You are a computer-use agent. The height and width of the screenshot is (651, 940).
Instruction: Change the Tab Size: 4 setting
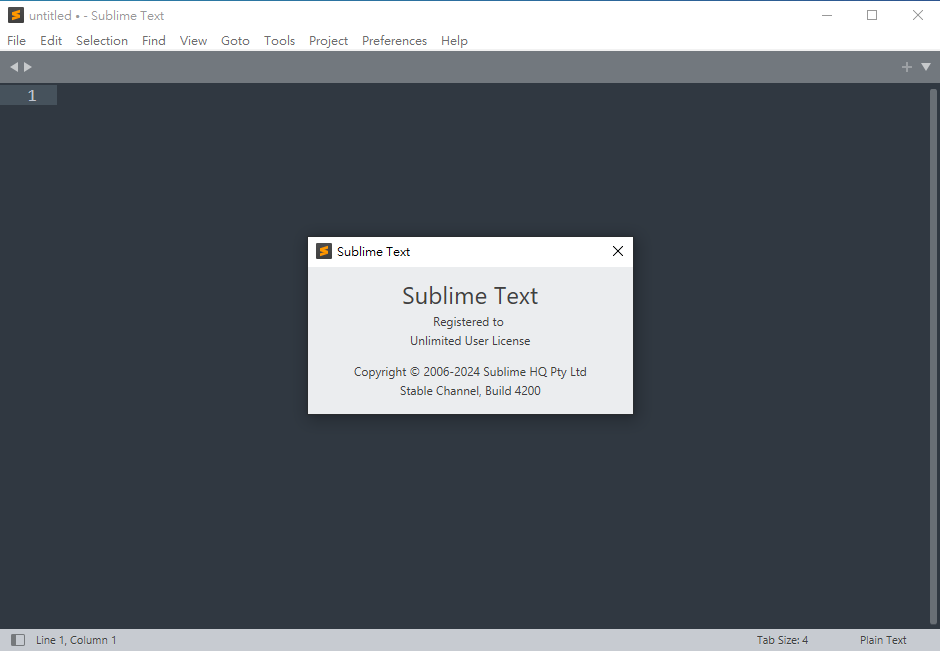click(x=782, y=640)
